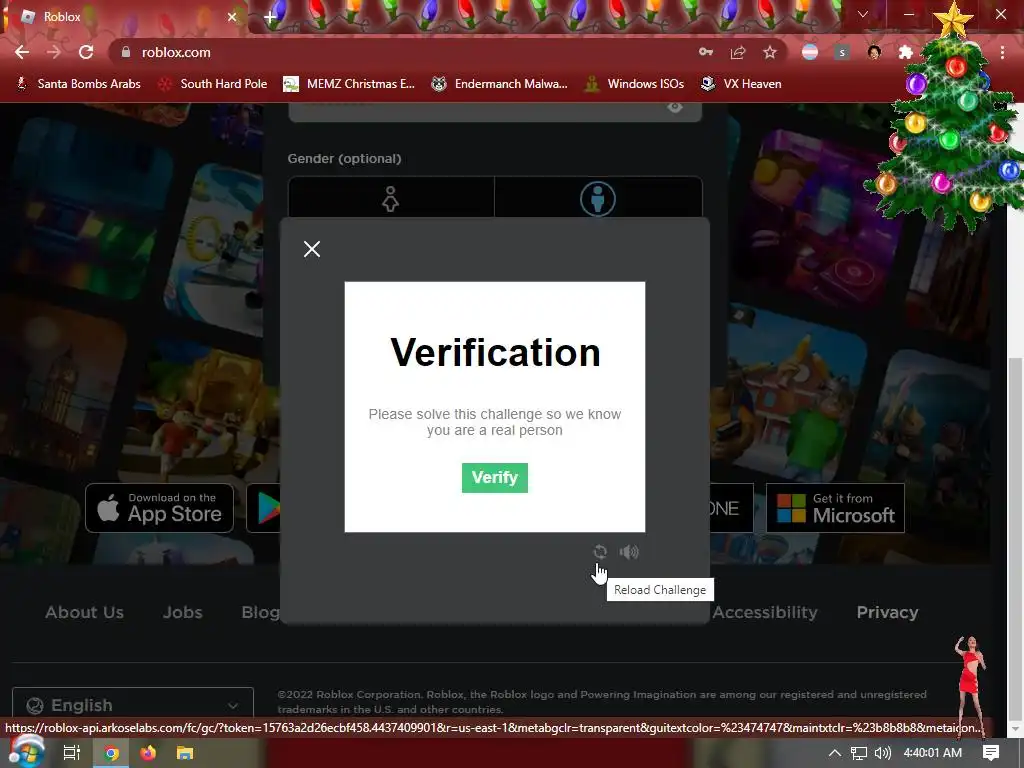Viewport: 1024px width, 768px height.
Task: Click the Download on the App Store badge
Action: 159,508
